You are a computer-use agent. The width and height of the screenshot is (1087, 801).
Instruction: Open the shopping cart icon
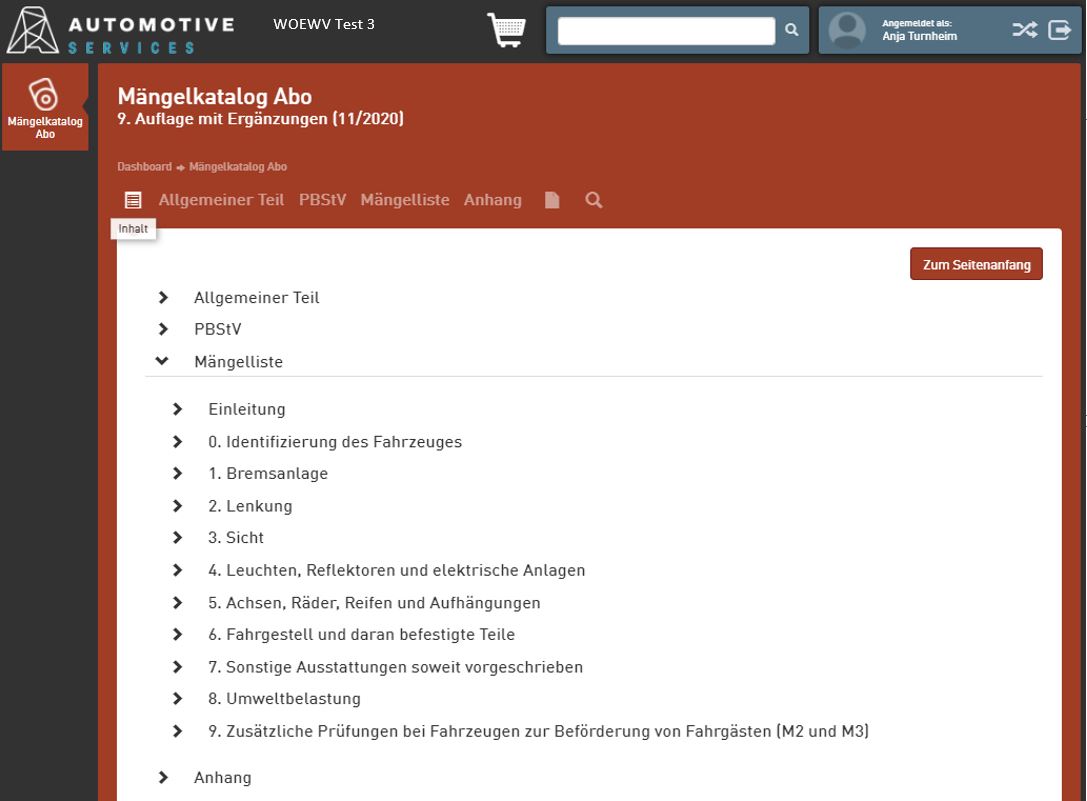(506, 30)
